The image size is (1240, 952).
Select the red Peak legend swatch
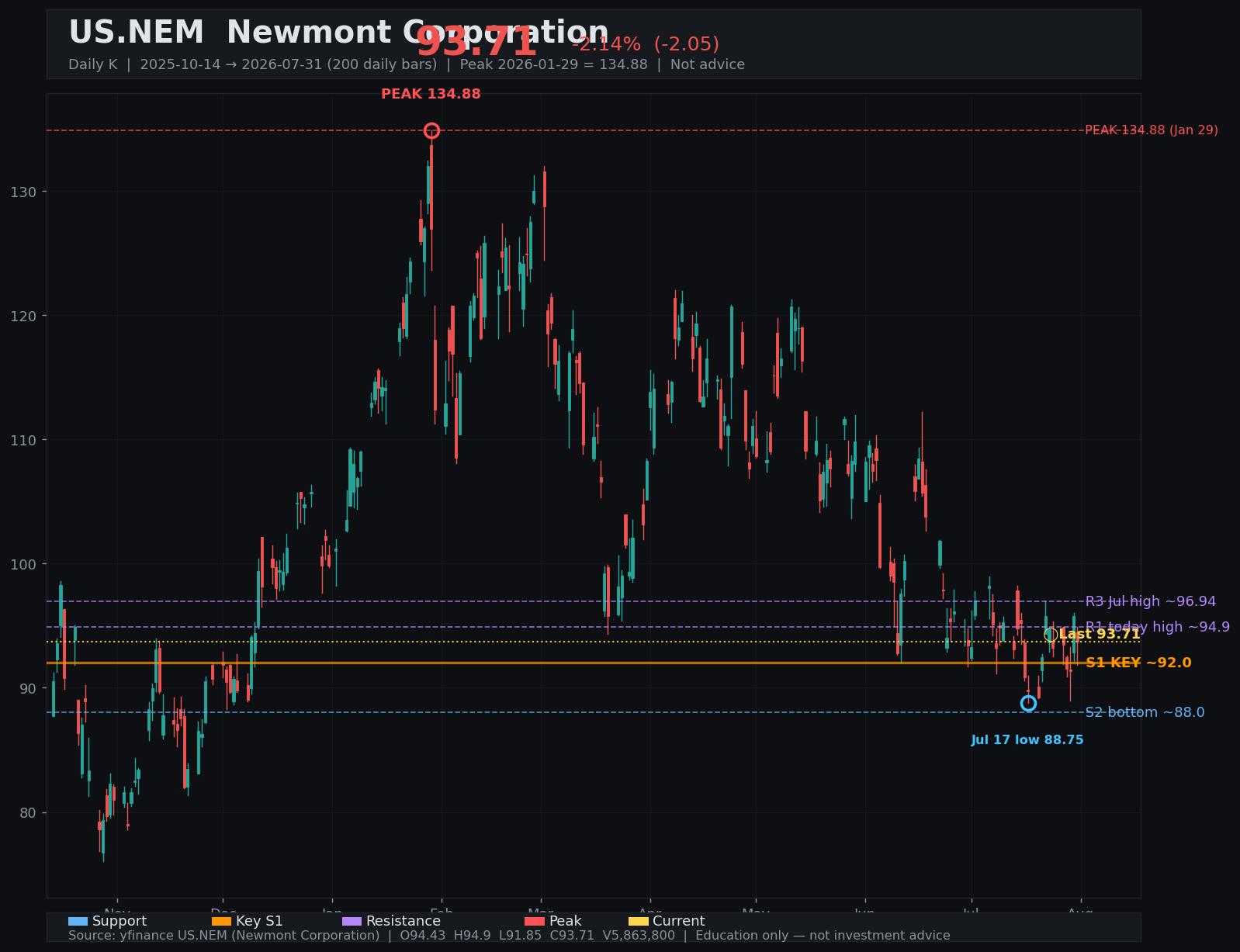click(x=535, y=921)
